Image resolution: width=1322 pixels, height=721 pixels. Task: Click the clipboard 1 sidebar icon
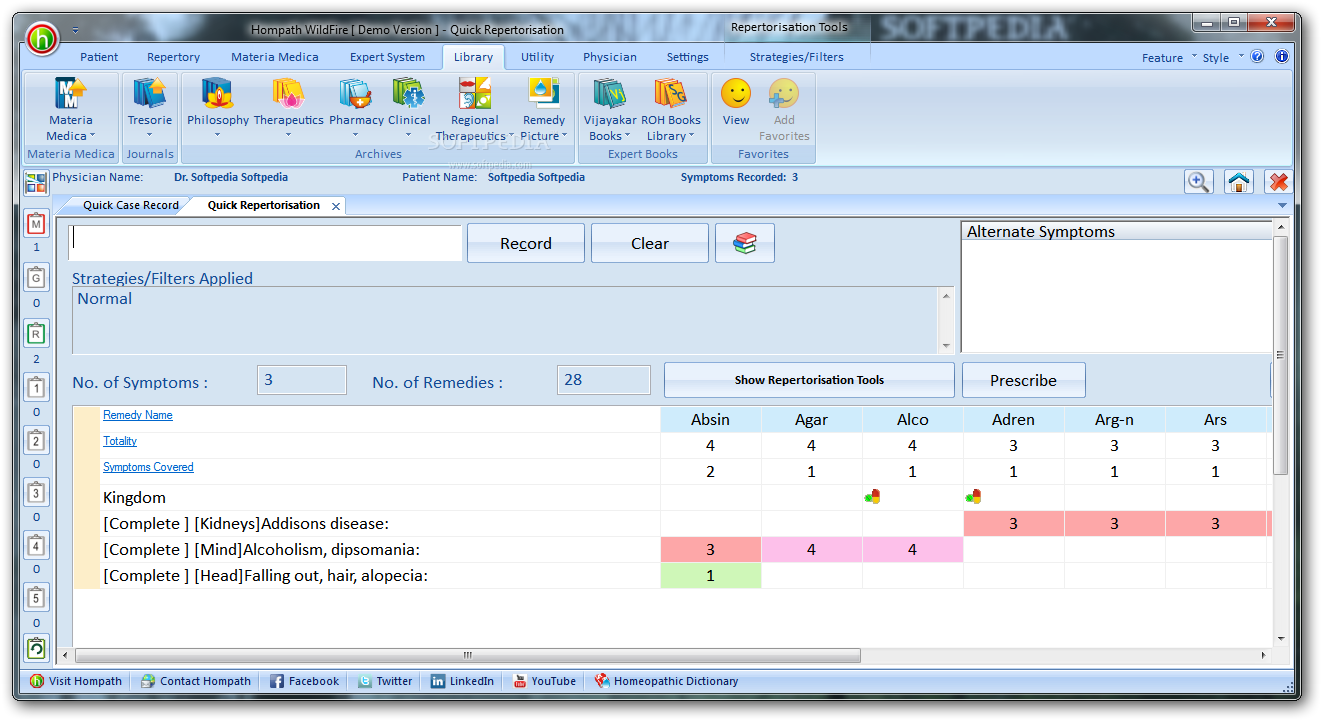click(37, 388)
